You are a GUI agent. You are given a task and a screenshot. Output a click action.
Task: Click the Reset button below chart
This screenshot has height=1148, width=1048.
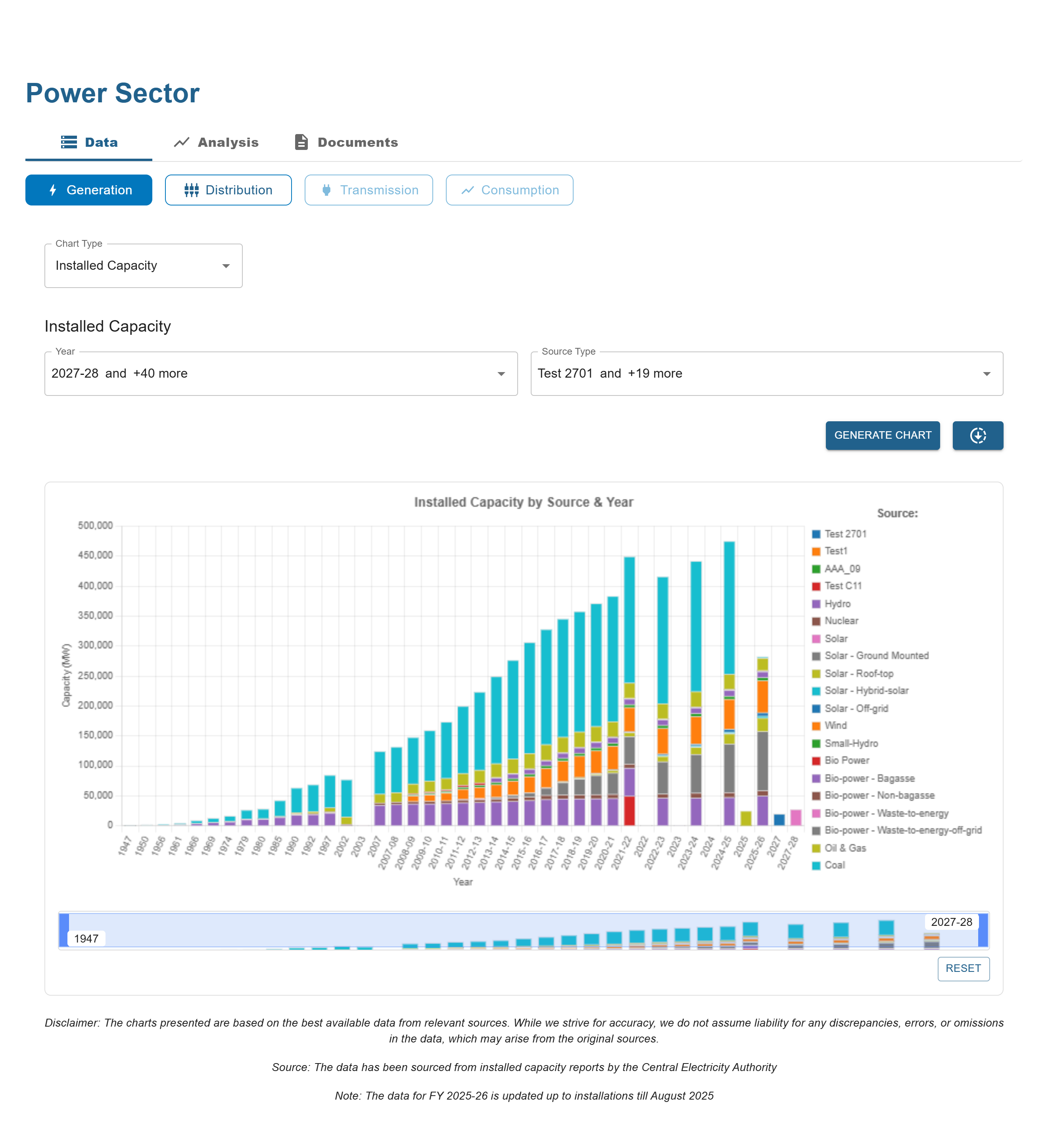pyautogui.click(x=963, y=969)
